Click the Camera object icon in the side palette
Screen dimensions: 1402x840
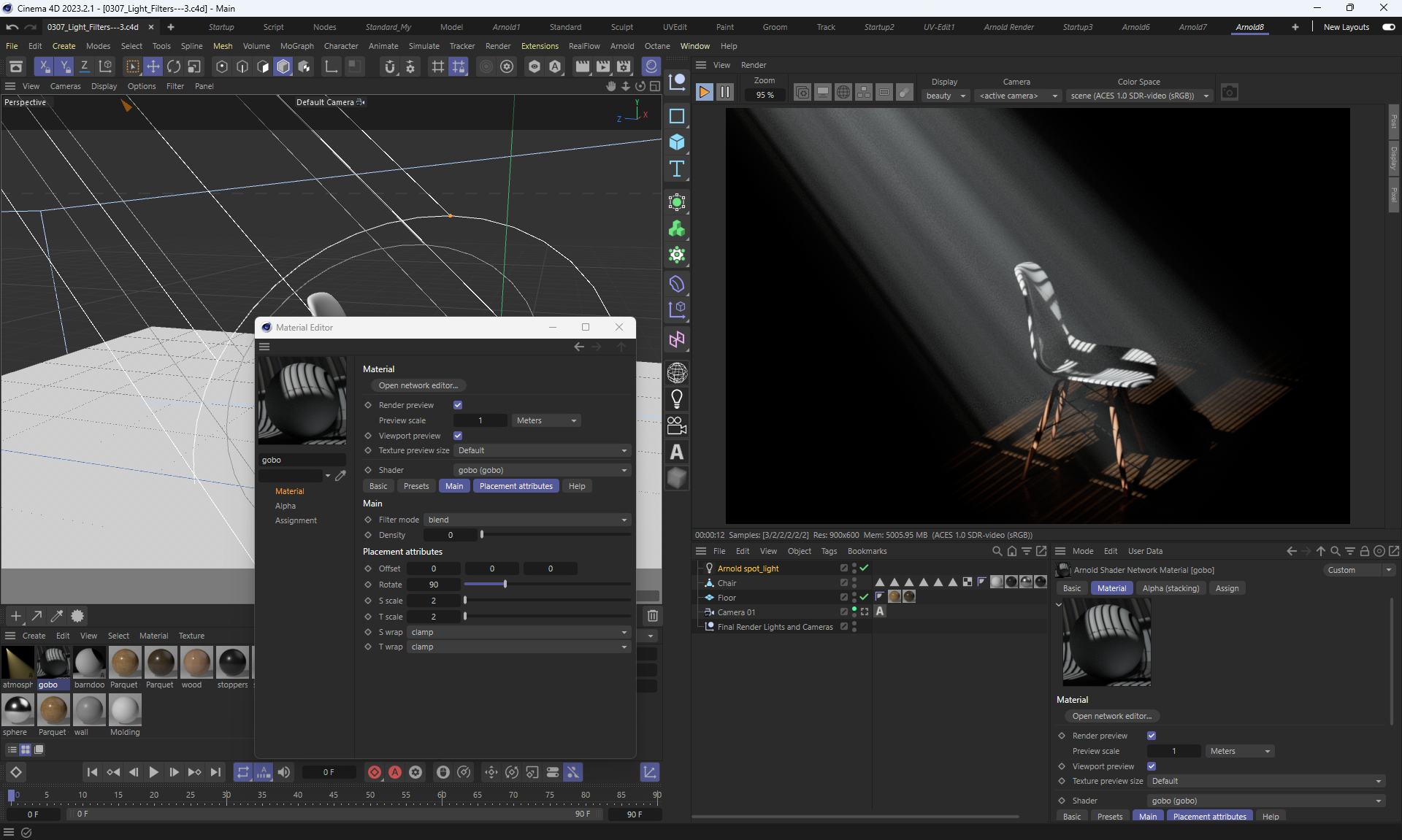677,425
